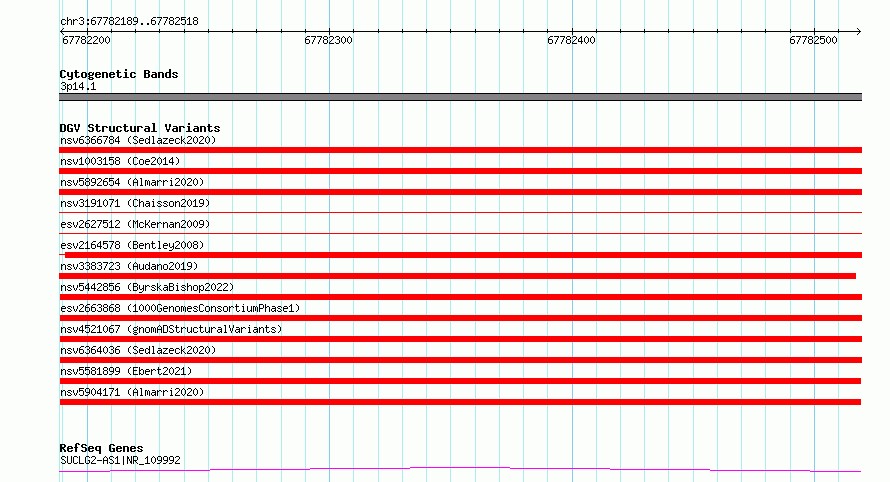
Task: Open the SUCLG2-AS1|NR_109992 gene label
Action: click(x=120, y=460)
